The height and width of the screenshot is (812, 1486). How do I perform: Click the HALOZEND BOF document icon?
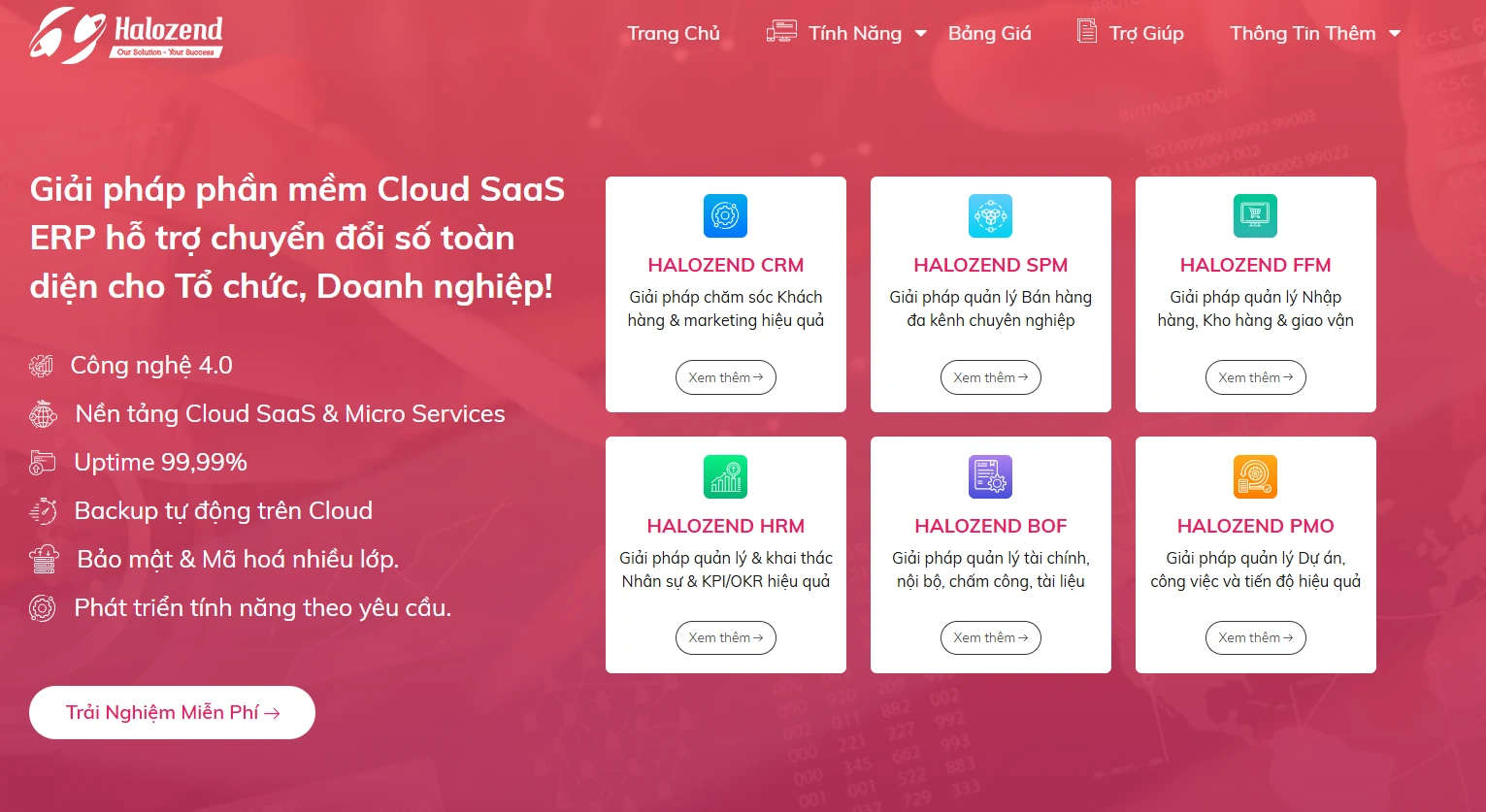click(990, 476)
